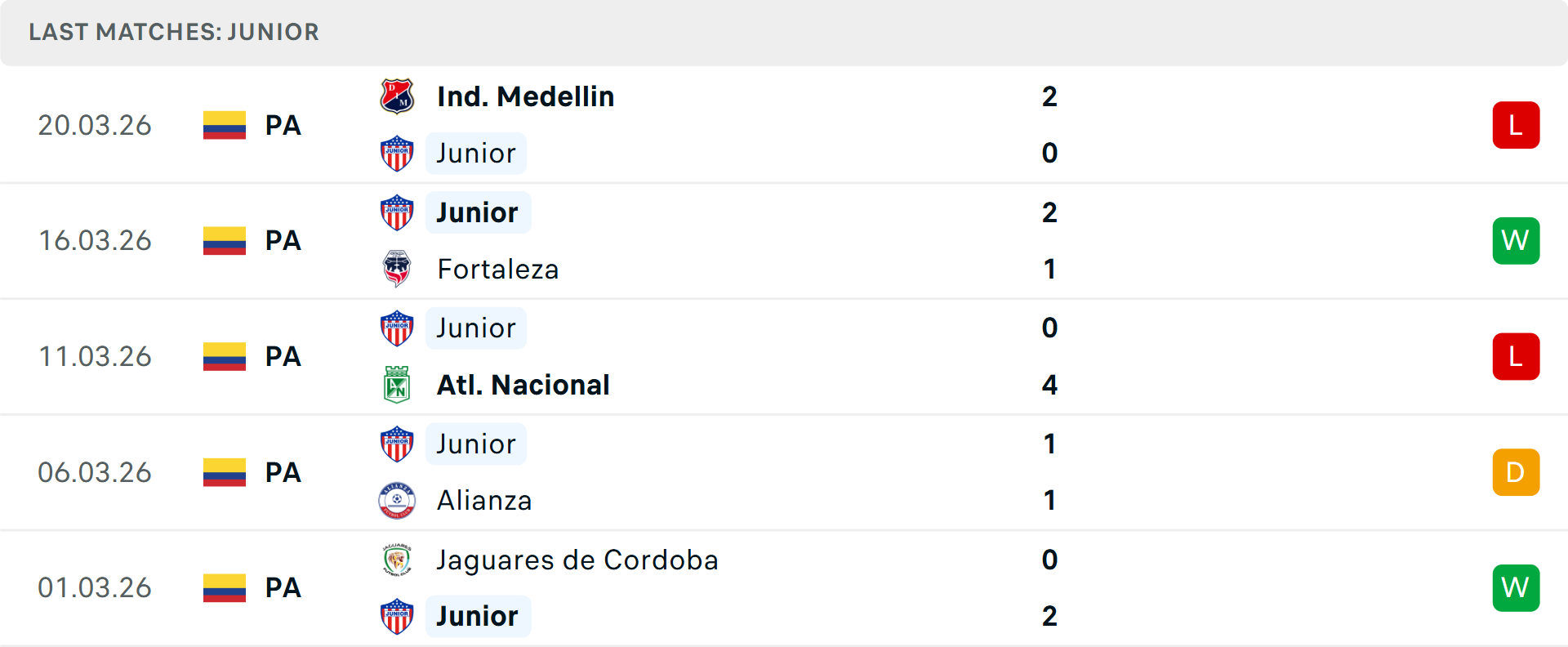Open the Jaguares de Cordoba team link
1568x647 pixels.
[577, 560]
